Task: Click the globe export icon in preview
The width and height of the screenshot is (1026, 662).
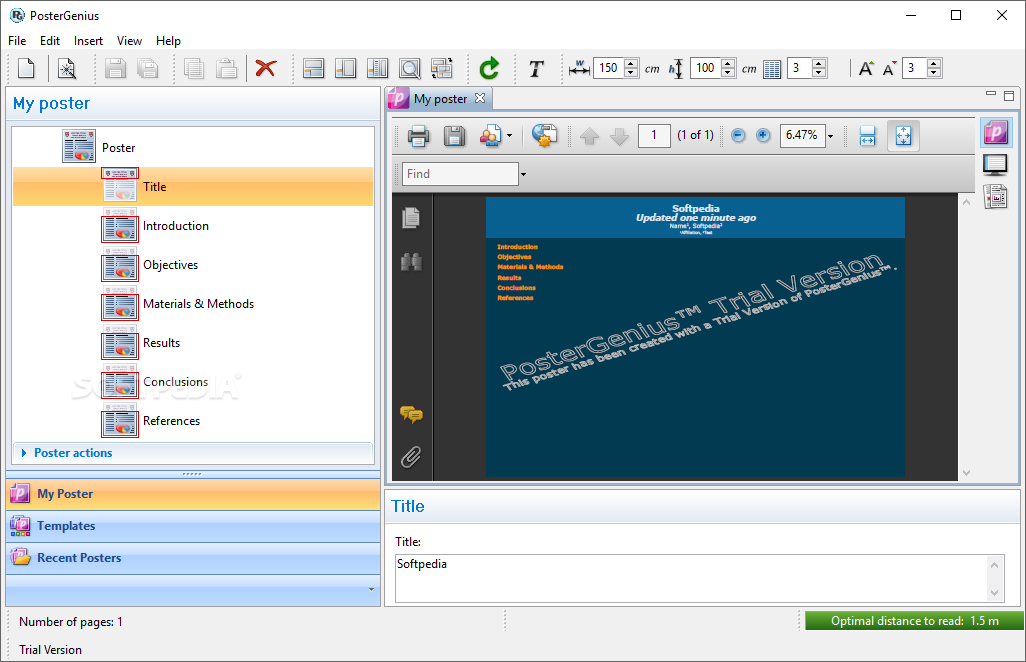Action: tap(544, 135)
